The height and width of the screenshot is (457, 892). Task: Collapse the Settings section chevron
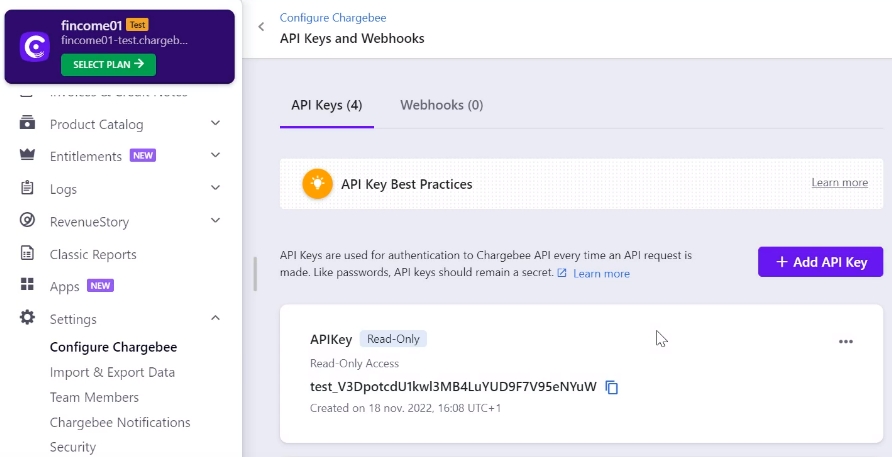(x=216, y=318)
